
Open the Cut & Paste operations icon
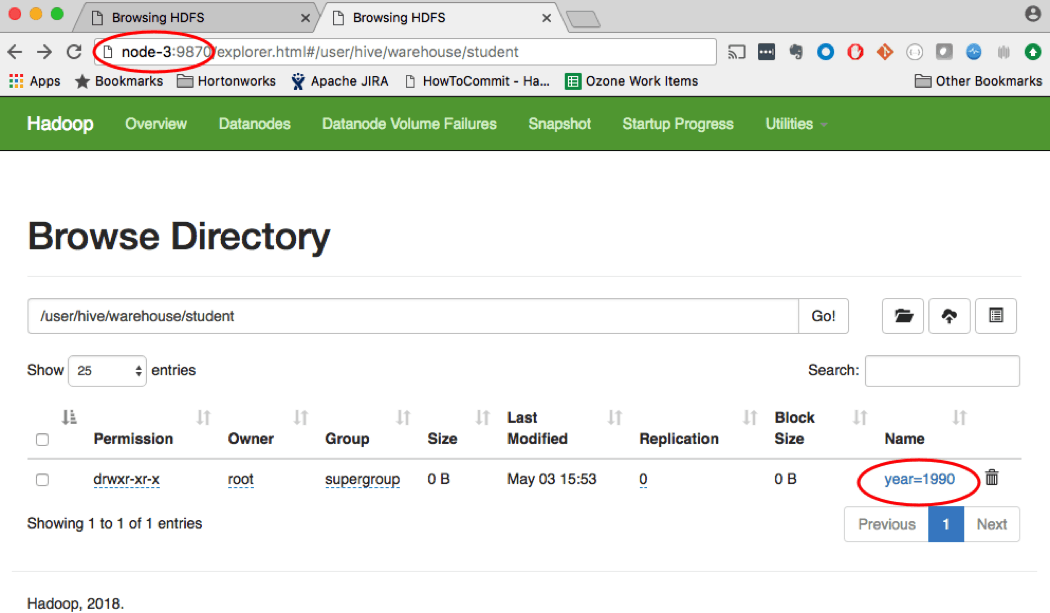(996, 316)
